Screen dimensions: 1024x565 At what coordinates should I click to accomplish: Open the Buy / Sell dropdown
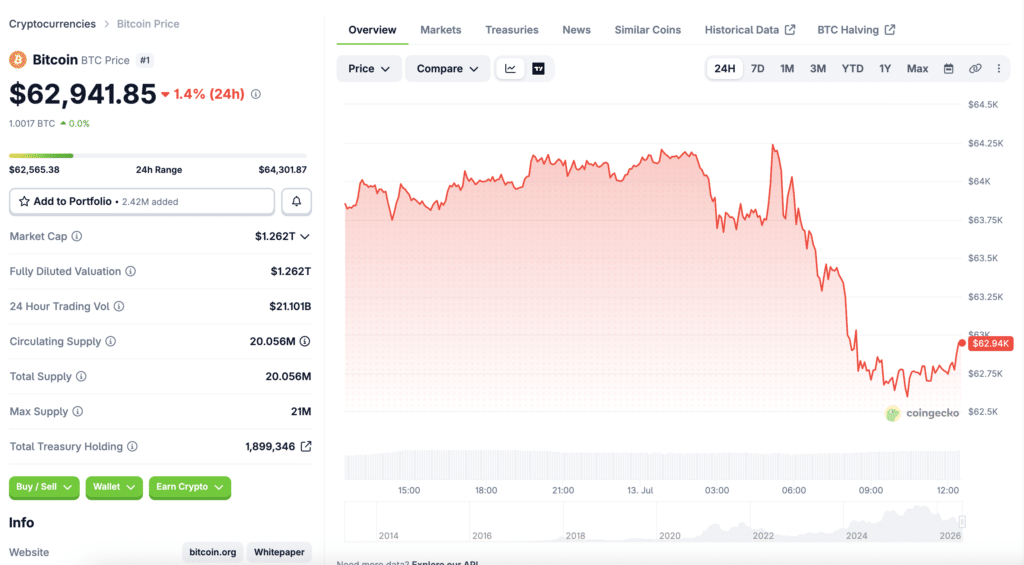[44, 487]
